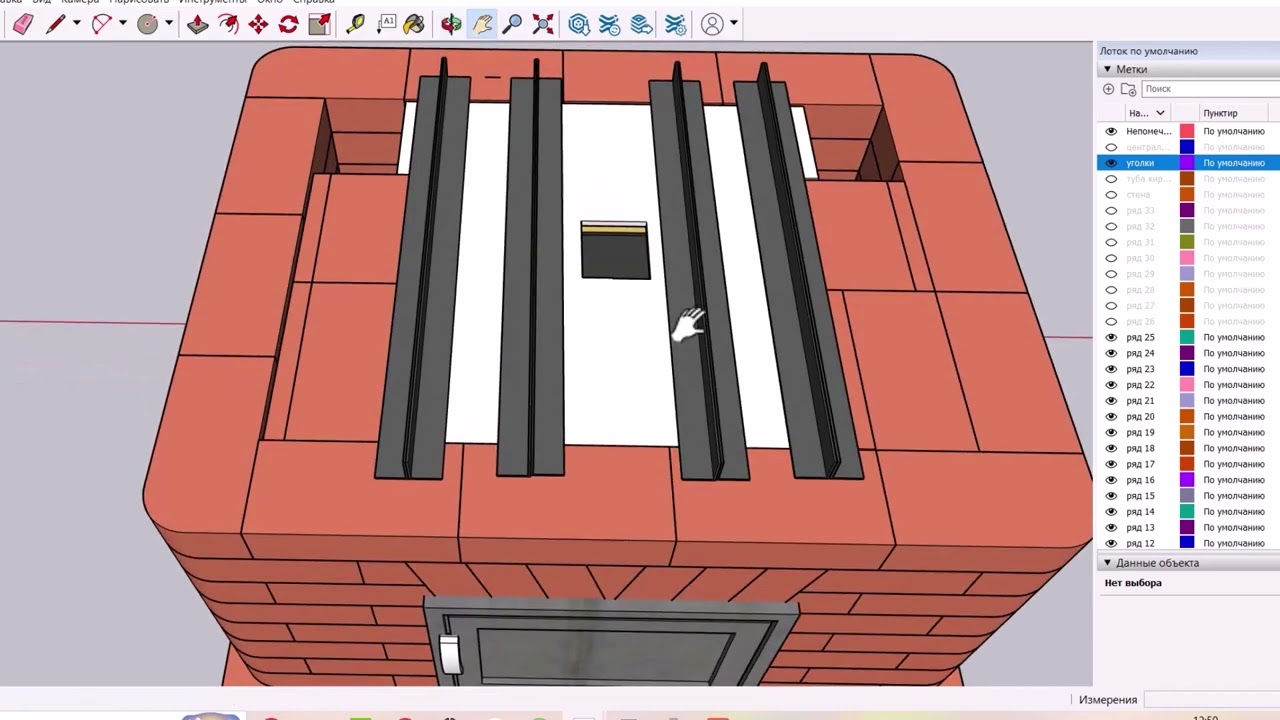
Task: Open the Extension Manager with gear
Action: 675,24
